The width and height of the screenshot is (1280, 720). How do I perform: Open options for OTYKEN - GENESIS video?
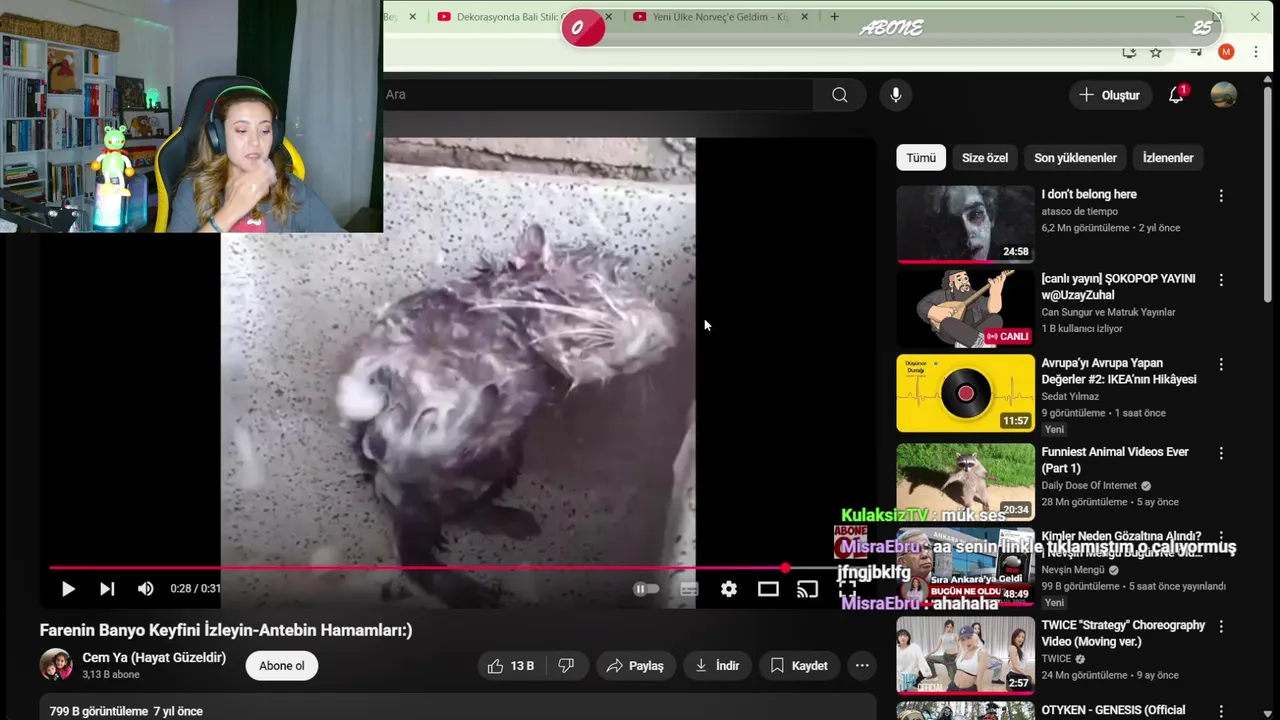[x=1221, y=711]
